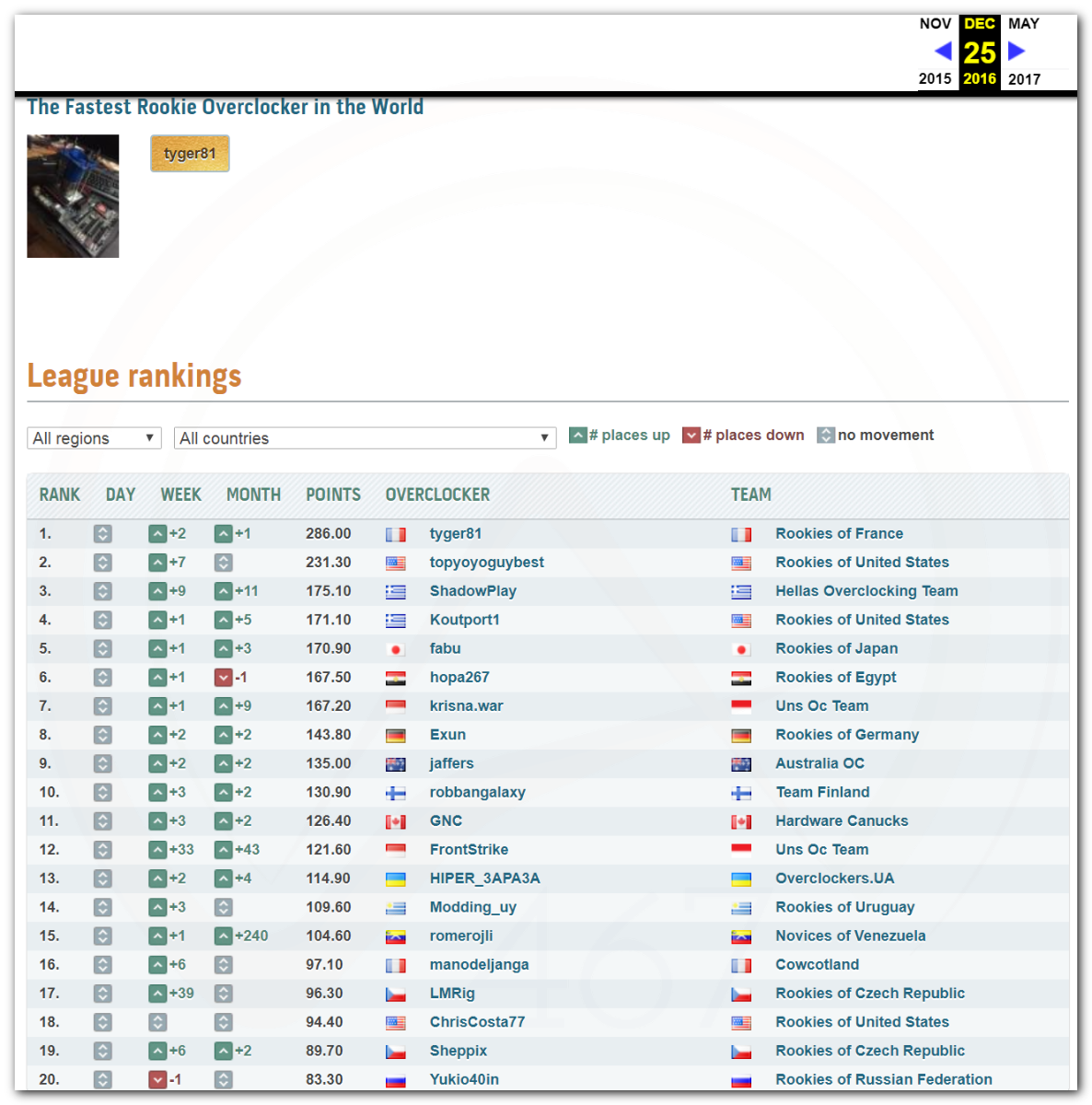Click the golden tyger81 button

pyautogui.click(x=190, y=154)
